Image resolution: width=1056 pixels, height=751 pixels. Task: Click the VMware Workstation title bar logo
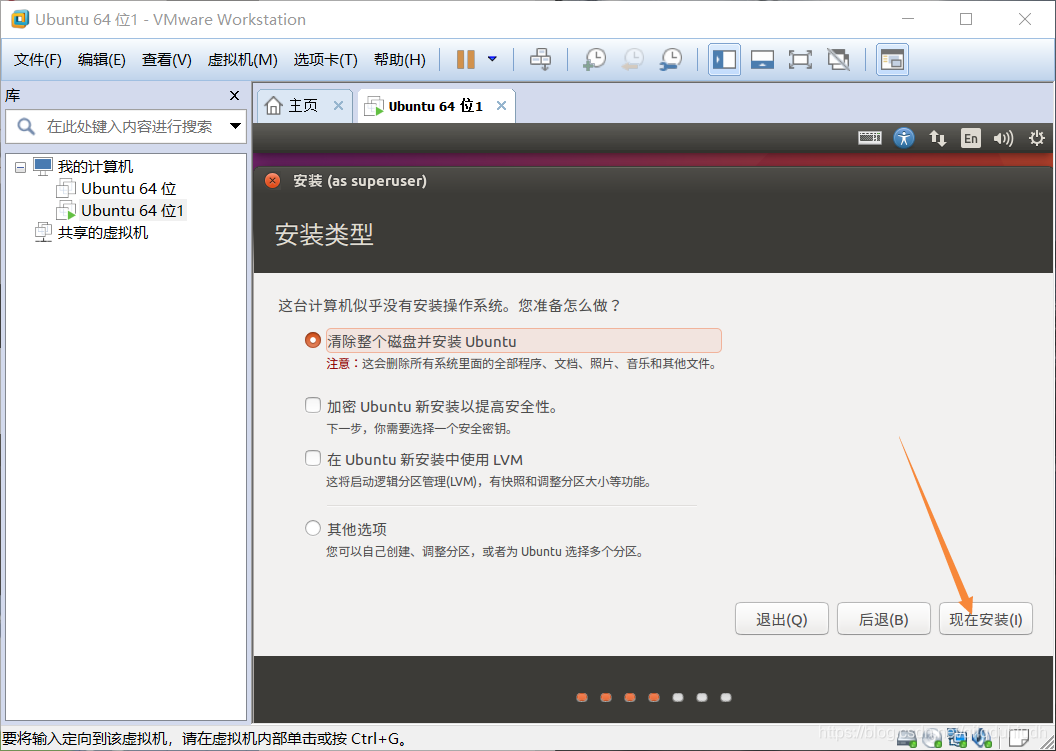click(x=20, y=19)
